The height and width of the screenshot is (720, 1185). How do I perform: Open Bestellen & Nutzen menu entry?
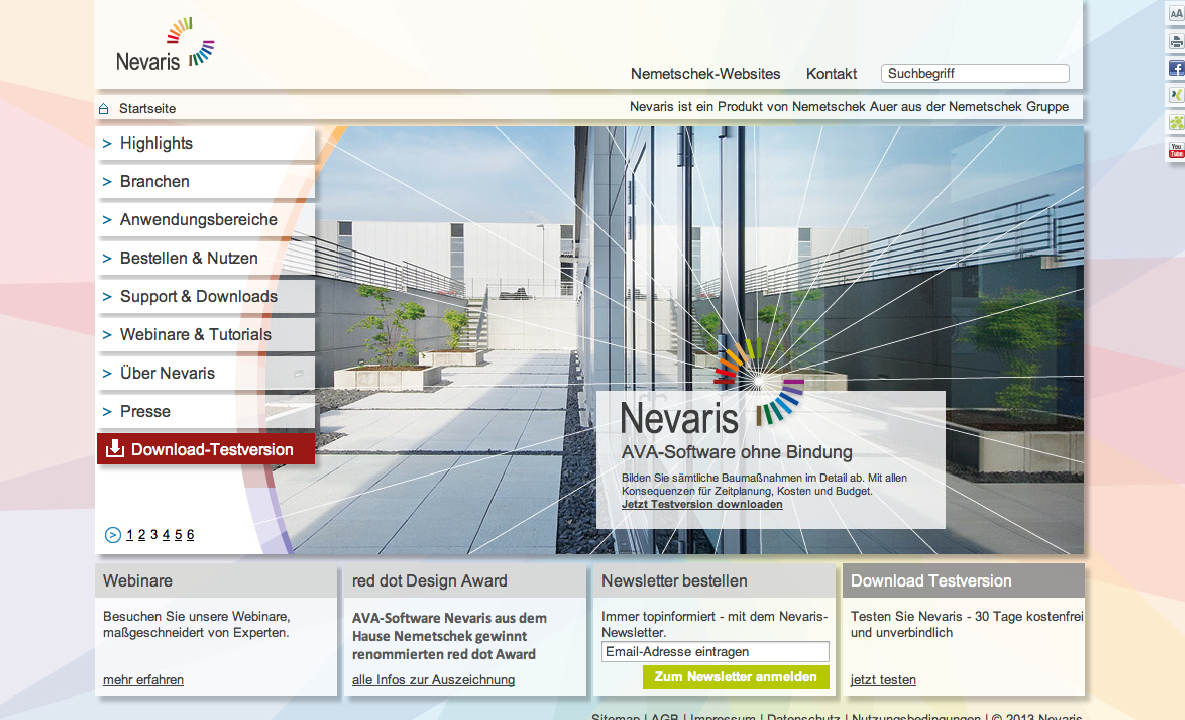point(206,258)
